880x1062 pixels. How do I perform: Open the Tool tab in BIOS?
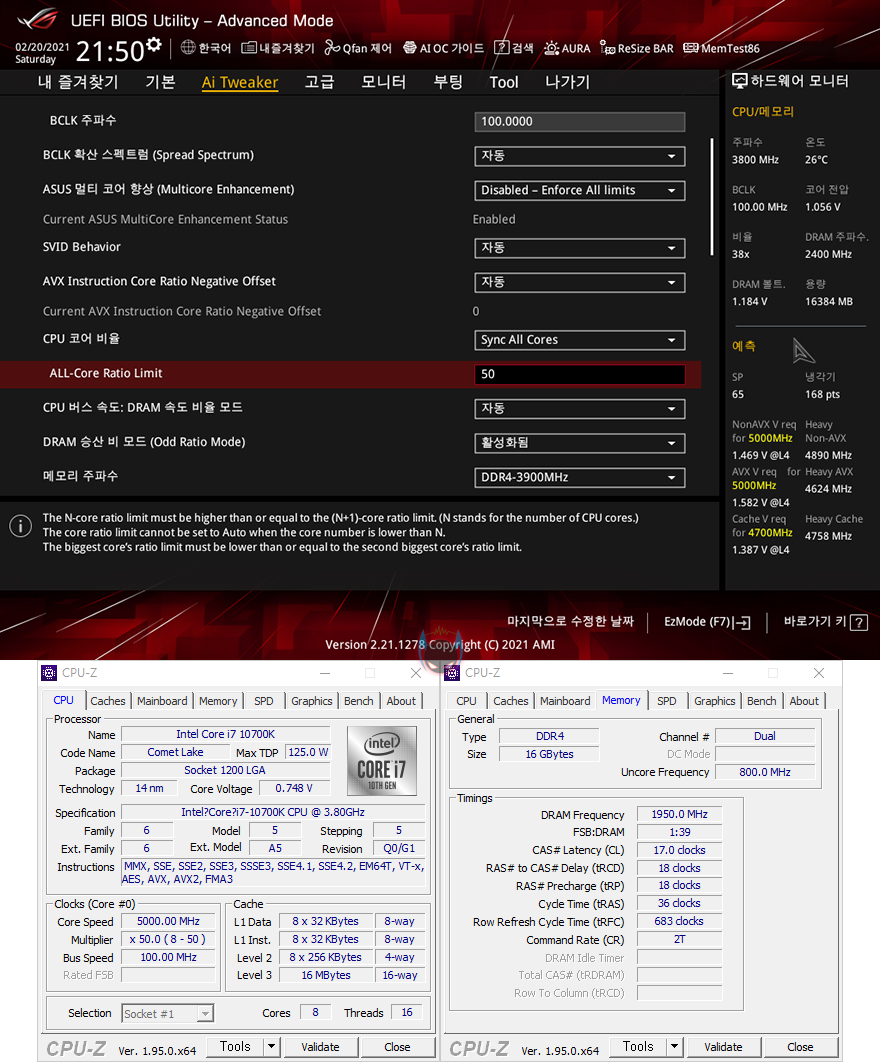coord(504,82)
